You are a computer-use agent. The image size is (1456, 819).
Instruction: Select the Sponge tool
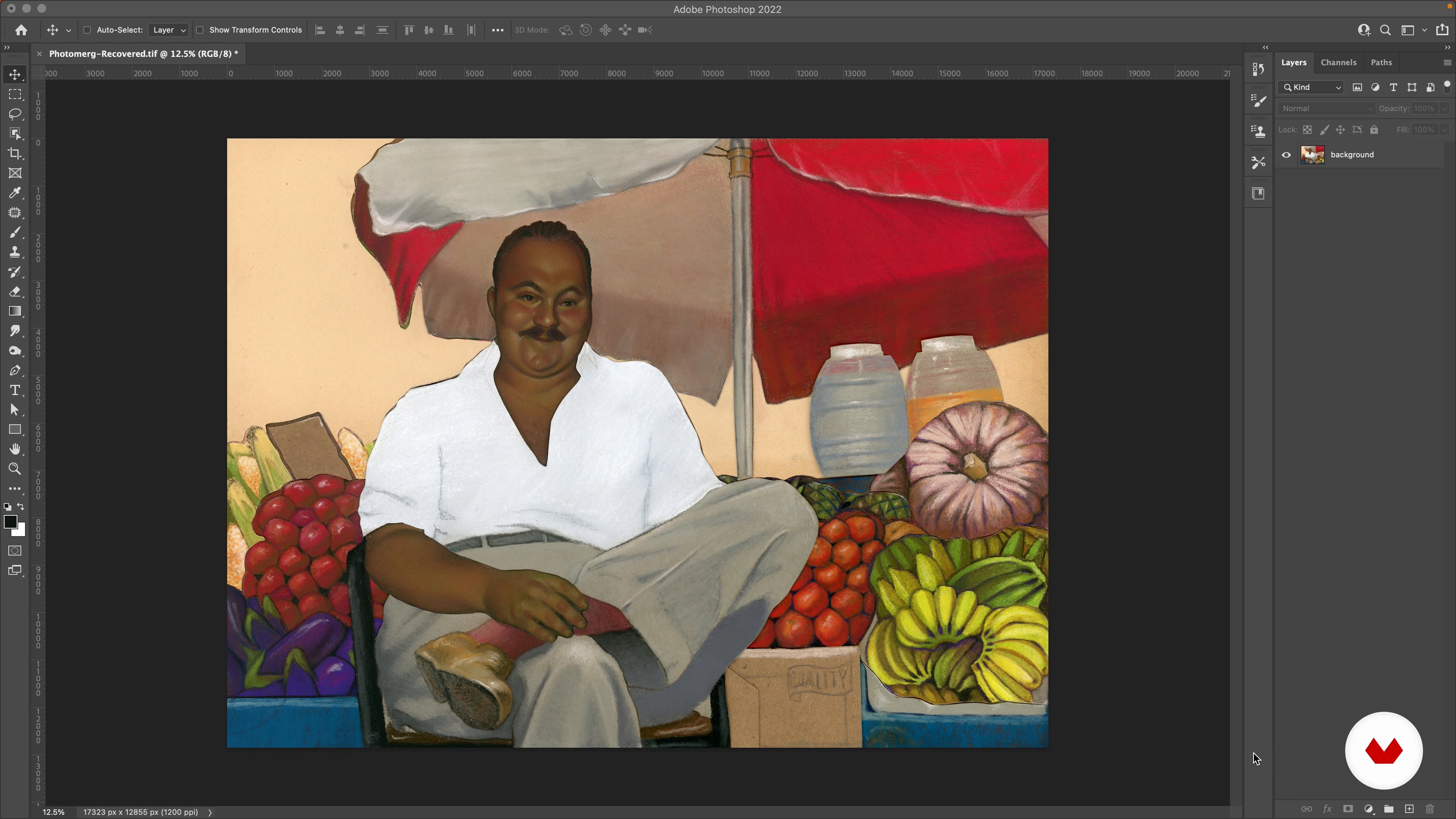click(x=15, y=351)
